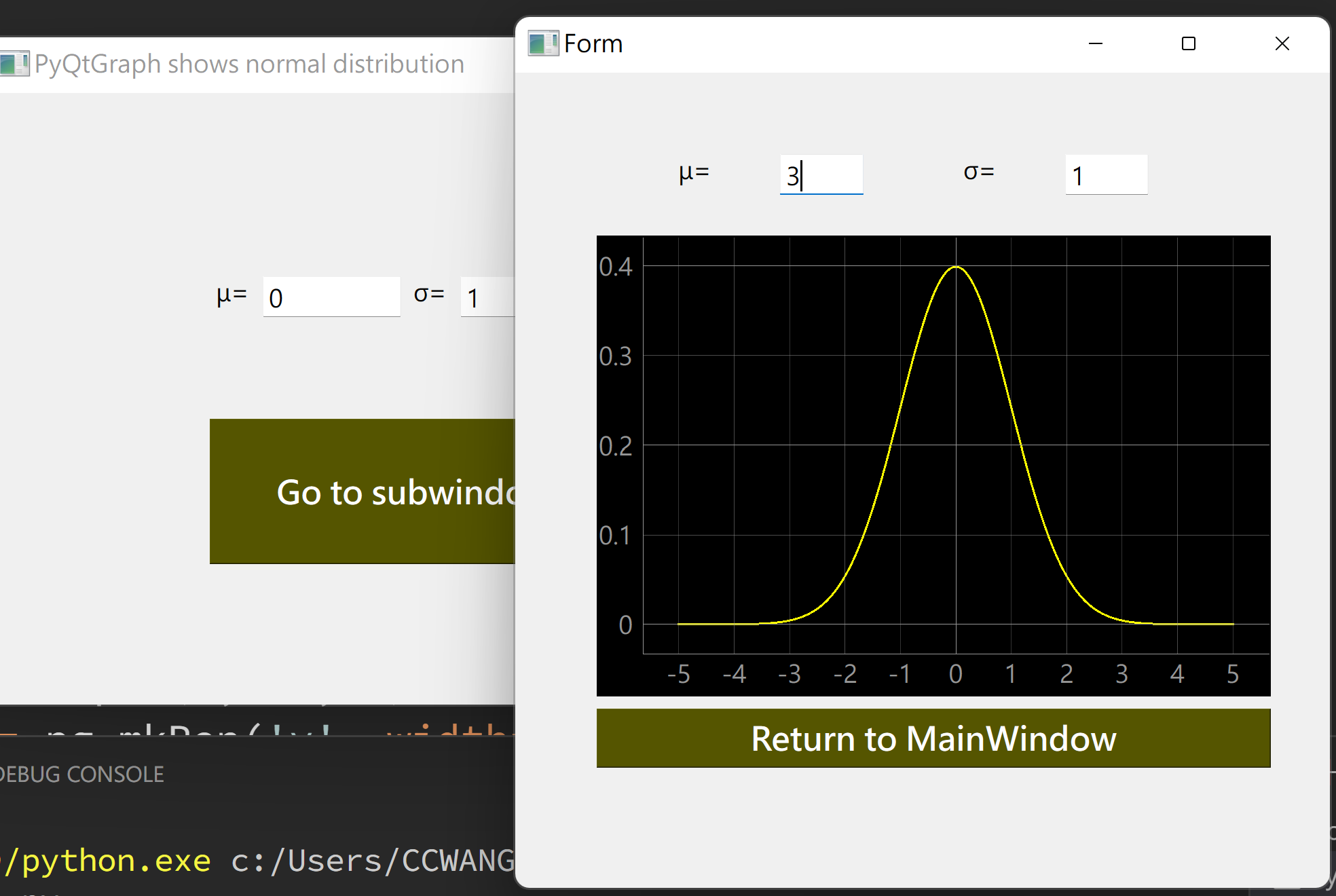Click the 0 x-axis tick label

(x=955, y=674)
